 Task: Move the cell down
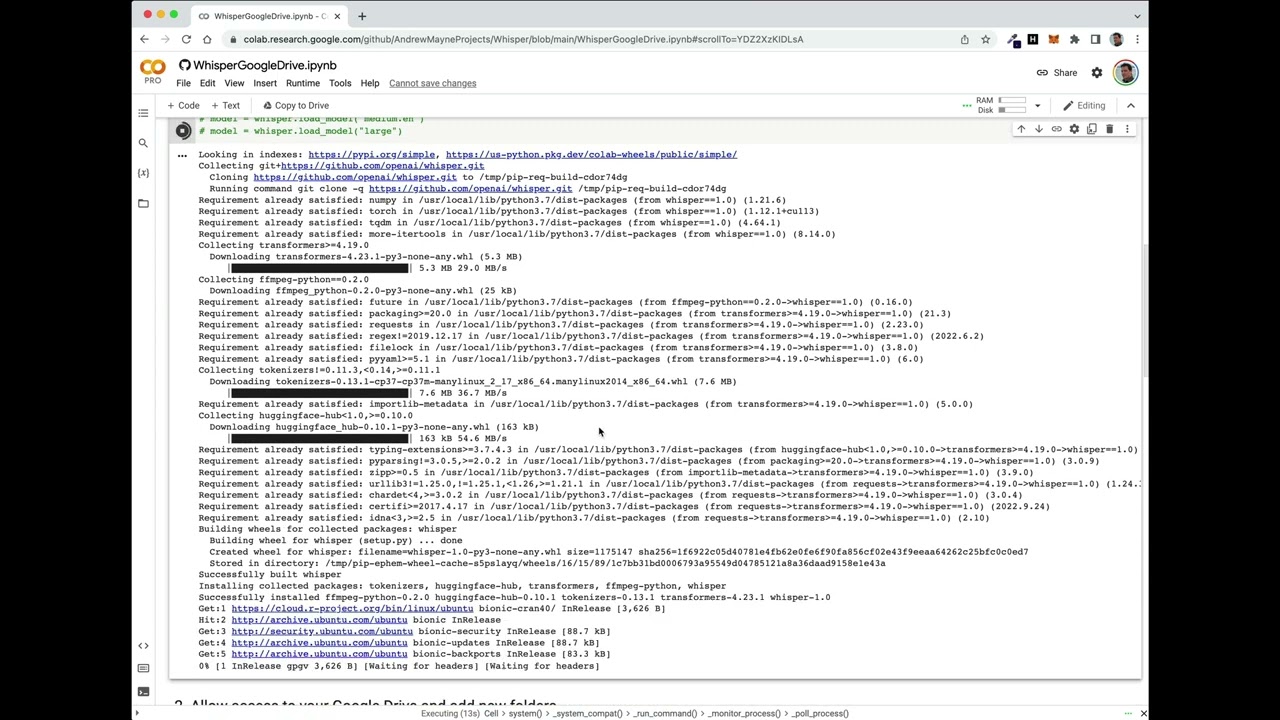pos(1038,129)
